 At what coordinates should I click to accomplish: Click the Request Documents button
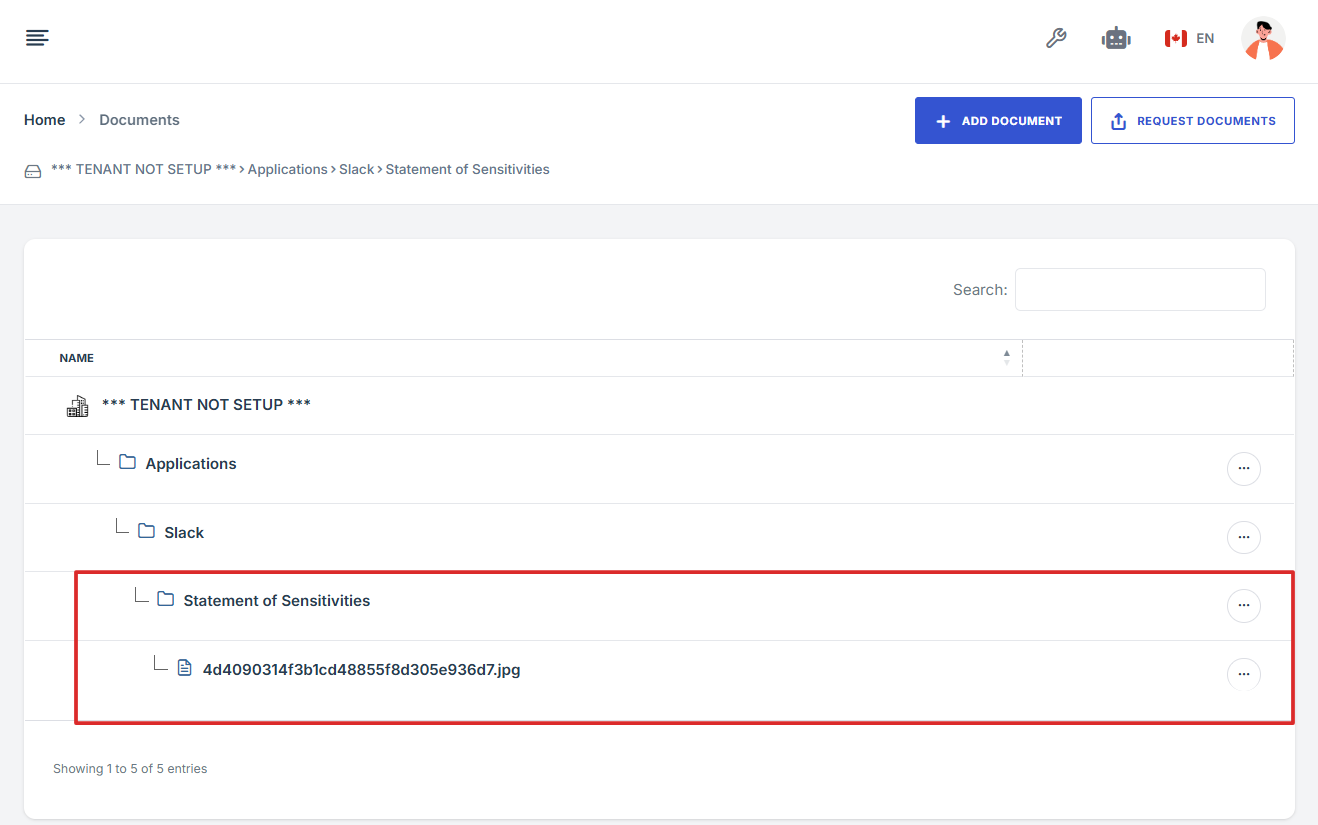(1192, 121)
